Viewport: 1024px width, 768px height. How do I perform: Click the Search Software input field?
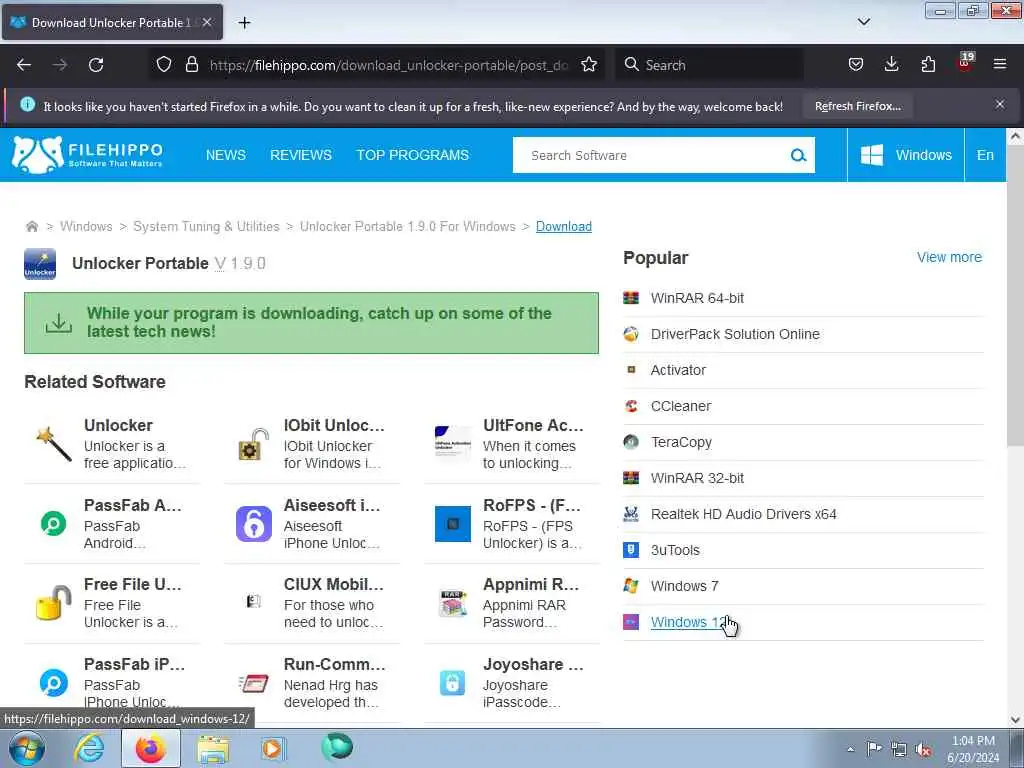pyautogui.click(x=653, y=155)
